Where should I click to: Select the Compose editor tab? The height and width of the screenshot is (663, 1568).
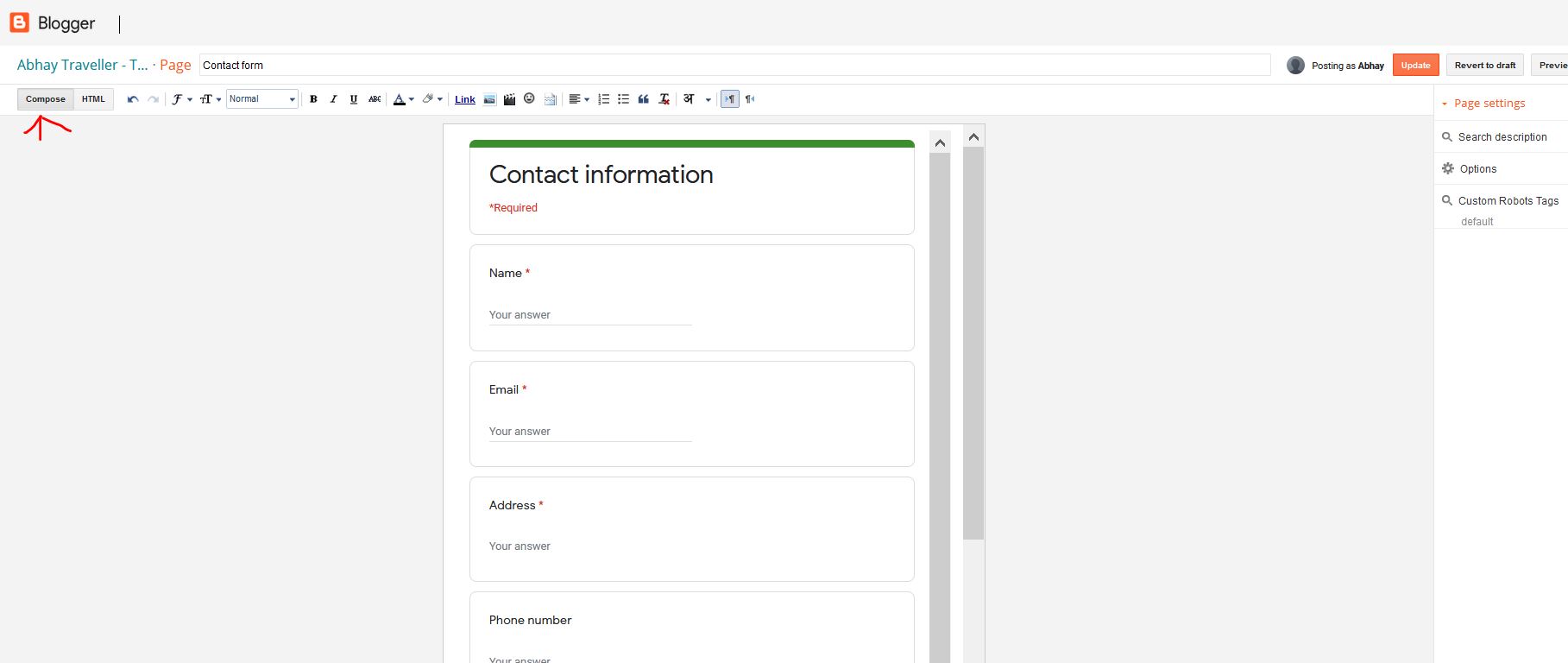(46, 99)
